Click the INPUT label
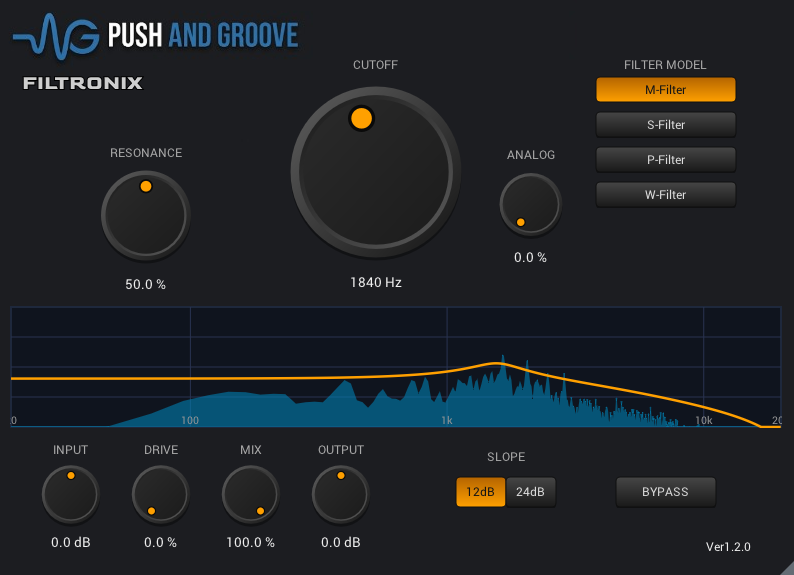This screenshot has height=575, width=794. click(70, 450)
